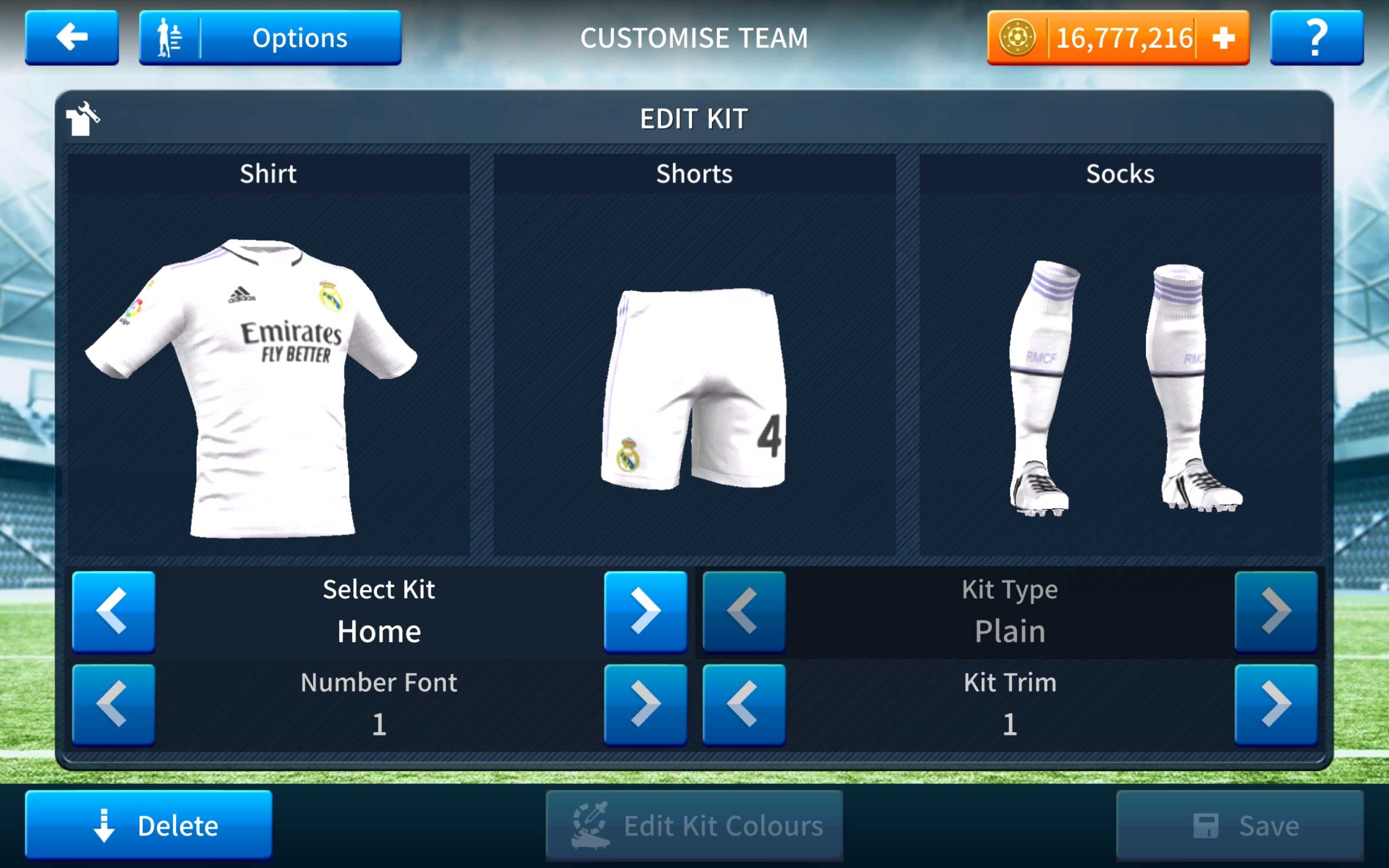The height and width of the screenshot is (868, 1389).
Task: Decrease the Number Font value
Action: click(x=113, y=704)
